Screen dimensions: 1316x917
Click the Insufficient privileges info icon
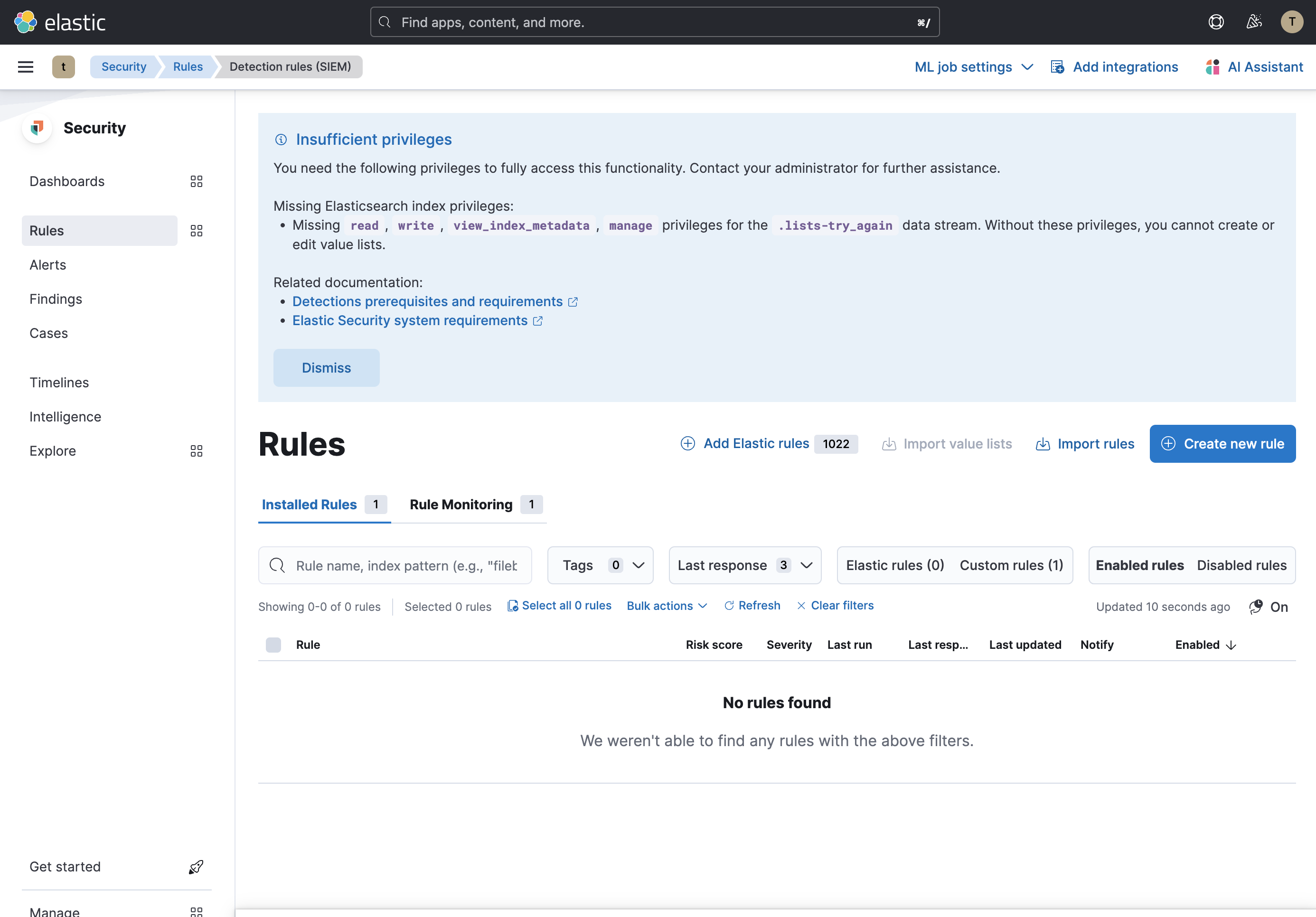281,139
